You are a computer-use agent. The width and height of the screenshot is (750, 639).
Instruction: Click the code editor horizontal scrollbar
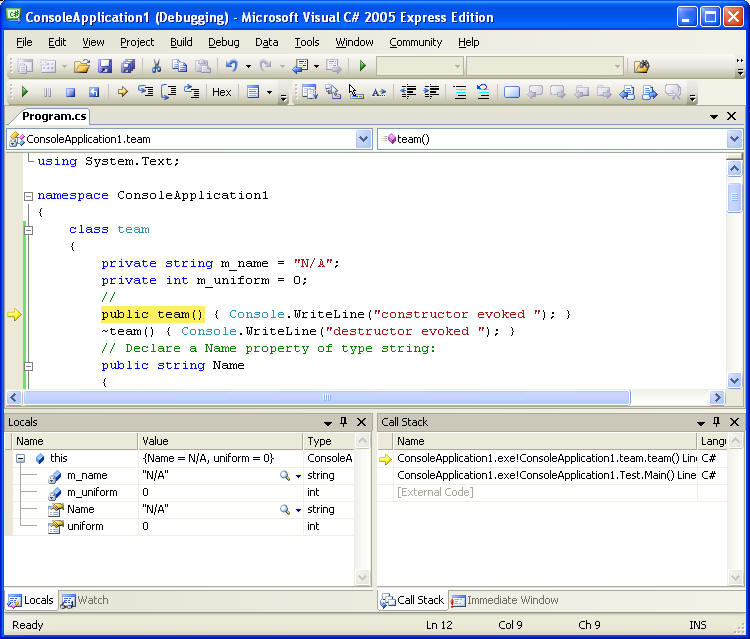click(325, 397)
